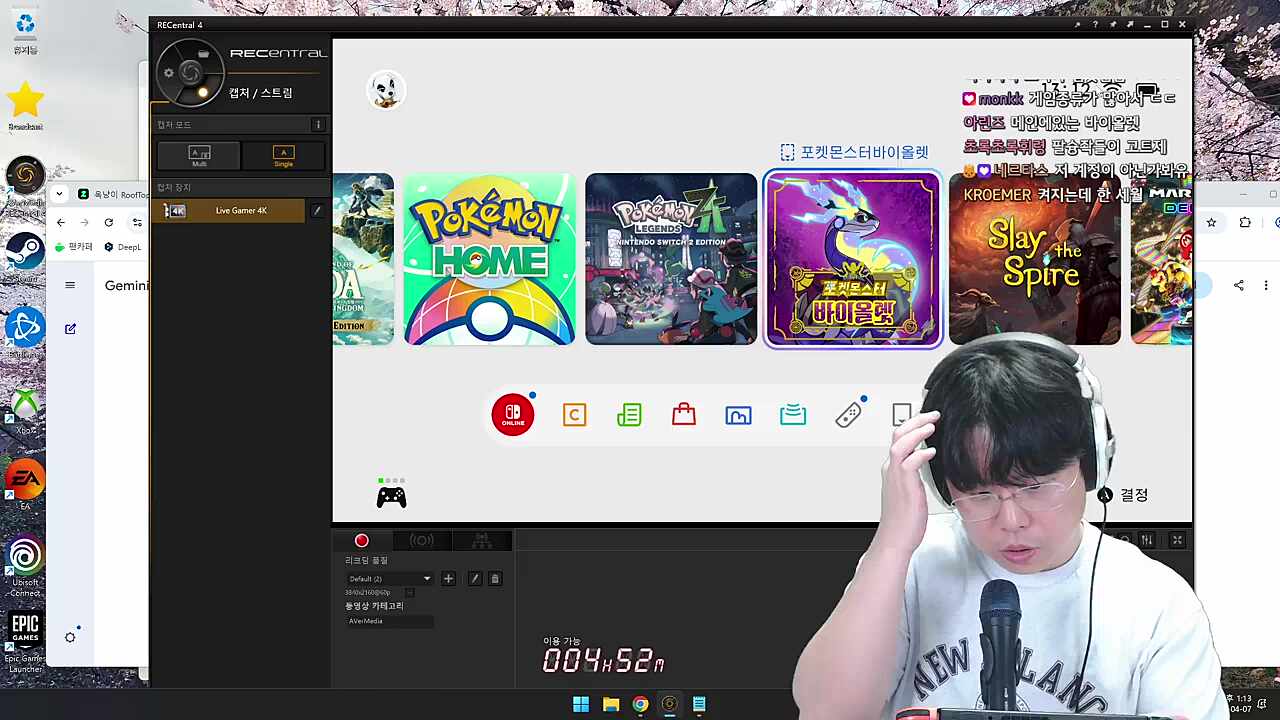Switch to the recording tab with red dot
1280x720 pixels.
click(362, 540)
